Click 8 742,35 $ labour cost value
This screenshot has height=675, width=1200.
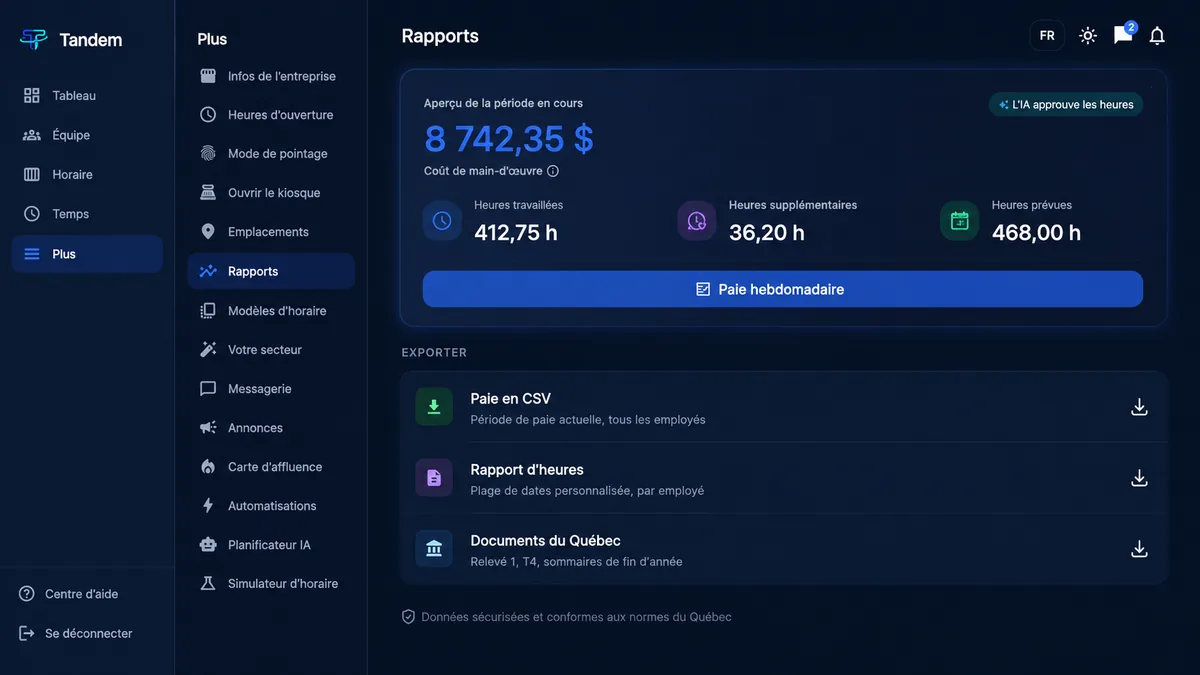(x=509, y=139)
